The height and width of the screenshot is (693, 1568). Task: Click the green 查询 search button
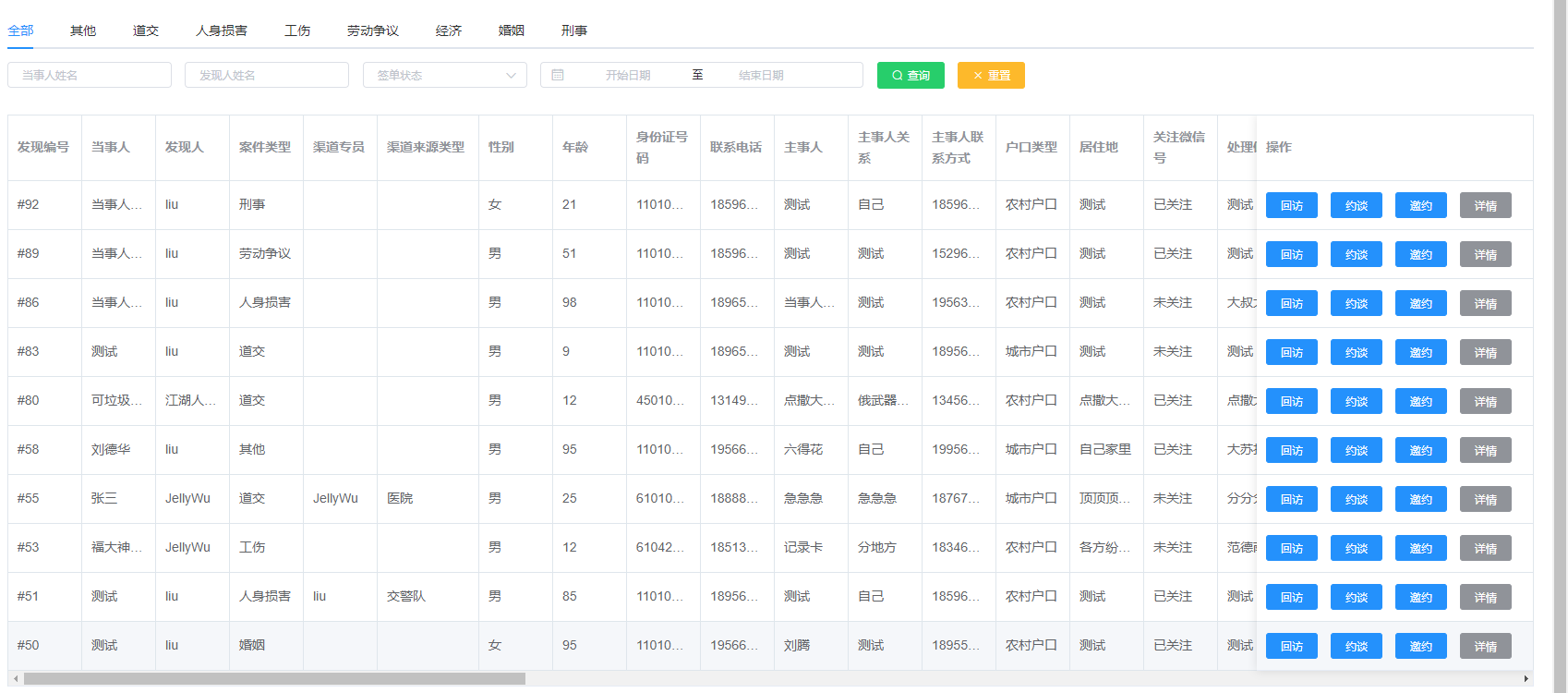911,75
